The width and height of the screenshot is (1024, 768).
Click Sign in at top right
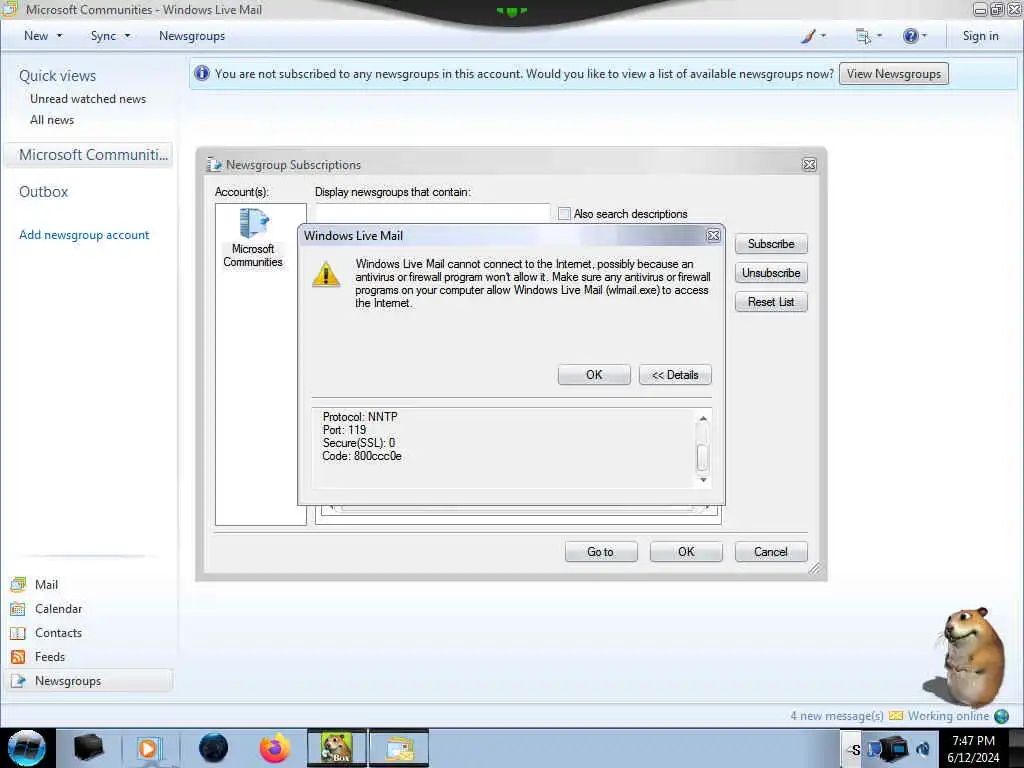pos(980,36)
